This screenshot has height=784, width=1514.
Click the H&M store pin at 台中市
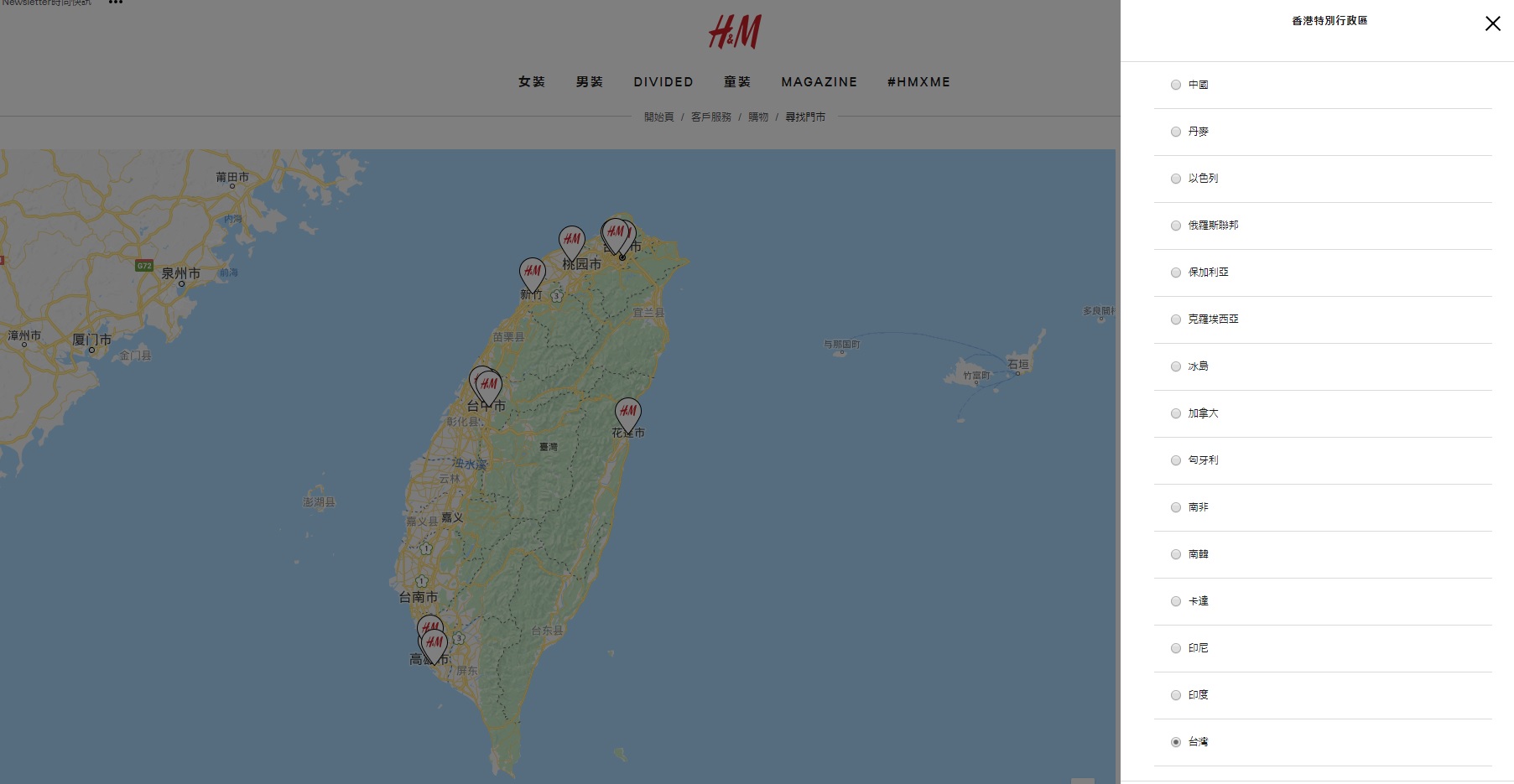tap(488, 386)
